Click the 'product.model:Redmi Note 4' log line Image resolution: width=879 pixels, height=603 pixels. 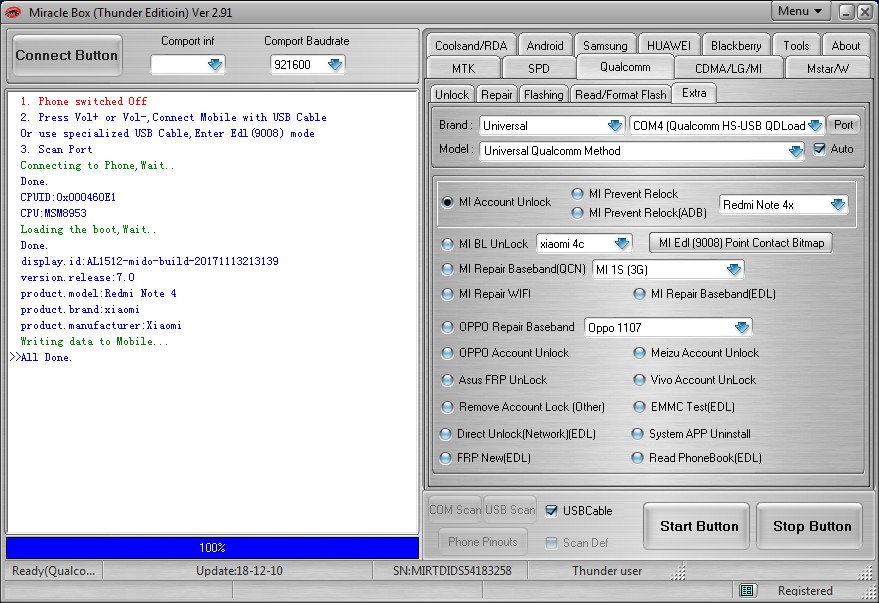(x=99, y=293)
